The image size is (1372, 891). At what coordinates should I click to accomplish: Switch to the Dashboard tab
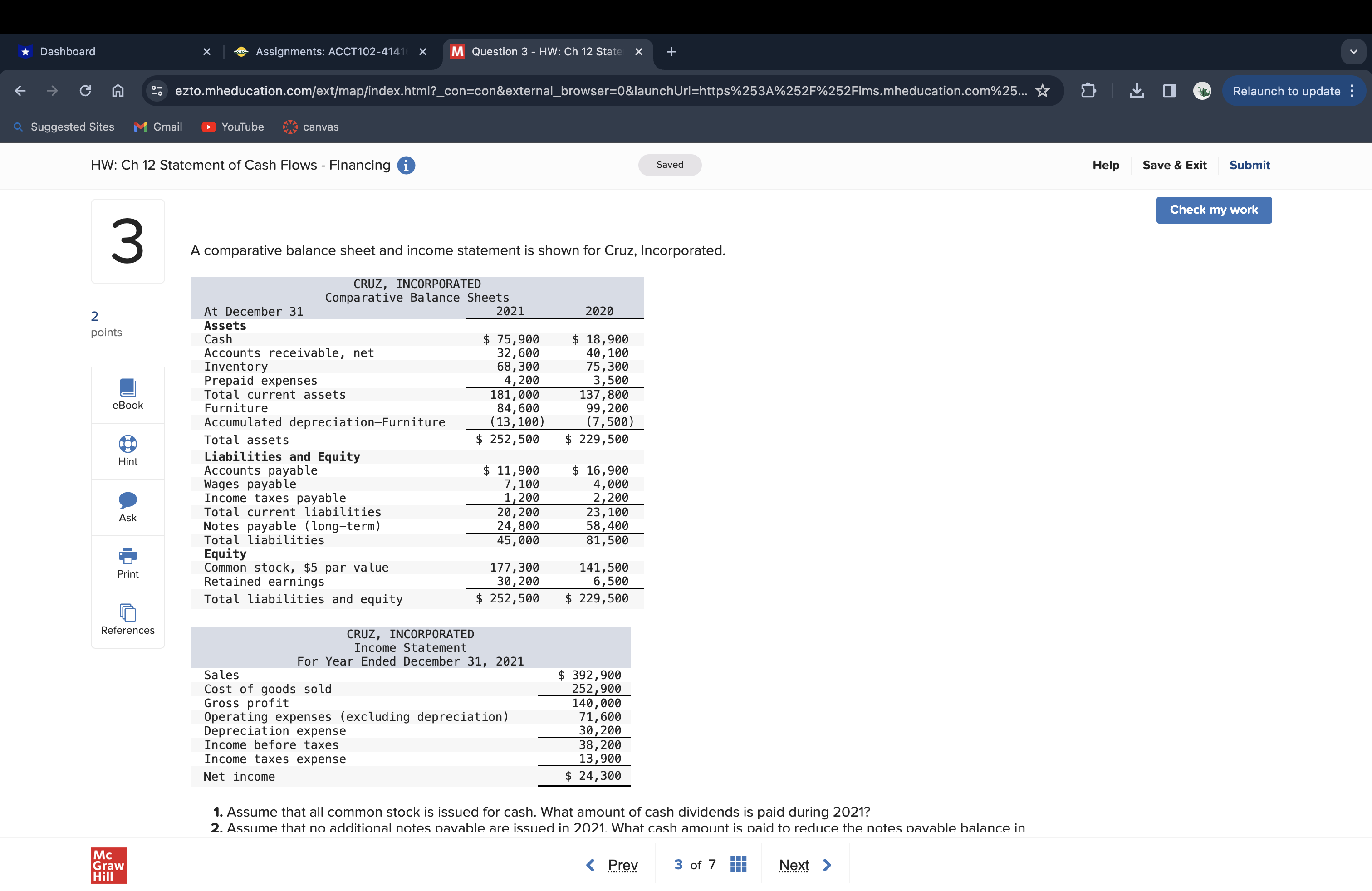(x=68, y=51)
